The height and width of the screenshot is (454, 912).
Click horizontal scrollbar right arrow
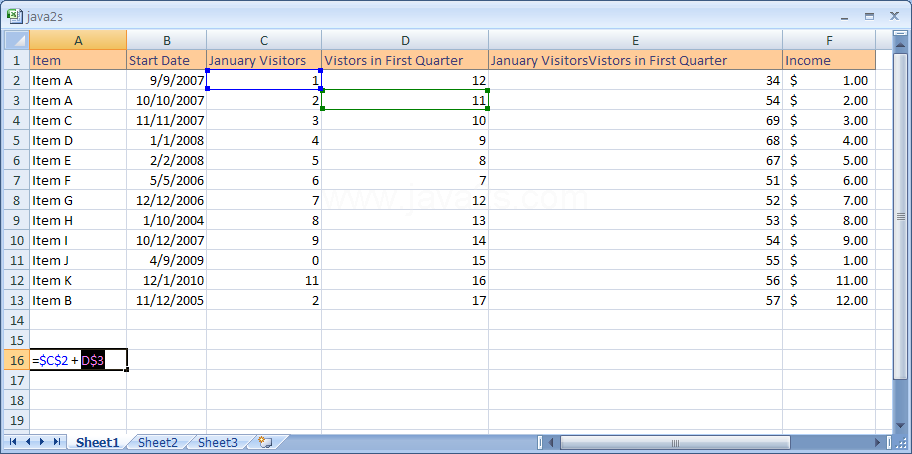coord(878,442)
